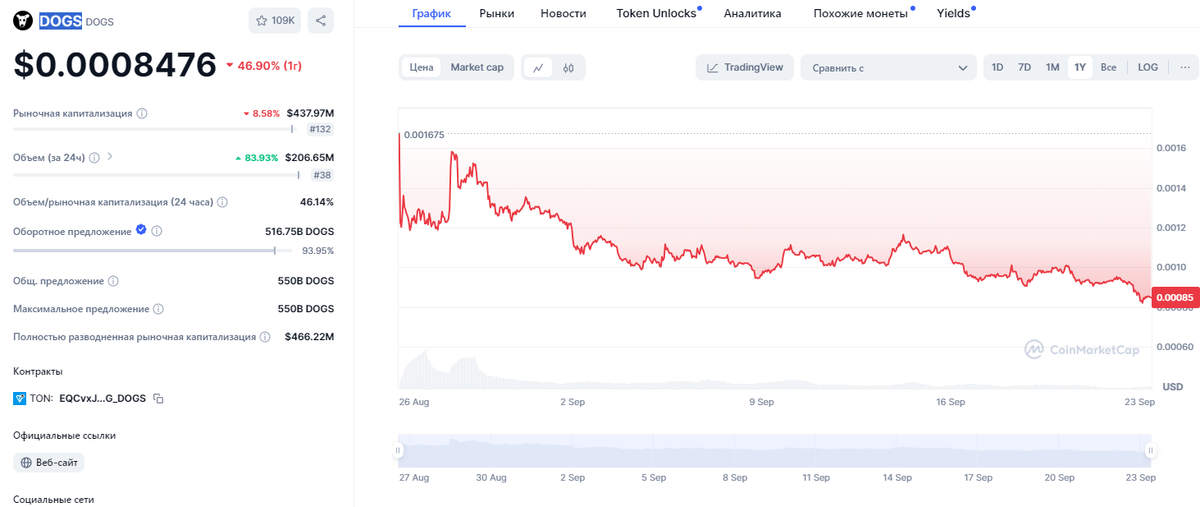Click the share icon button
The height and width of the screenshot is (507, 1200).
click(x=321, y=20)
